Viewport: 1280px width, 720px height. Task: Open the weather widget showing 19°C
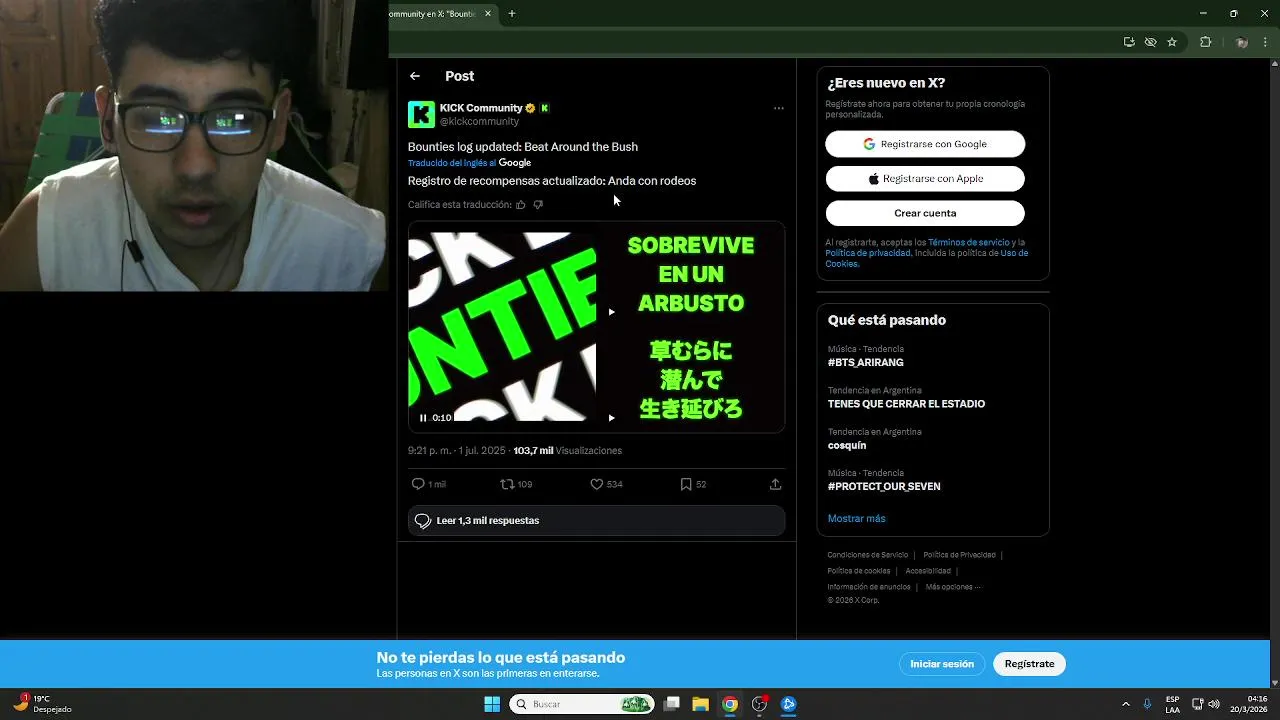pyautogui.click(x=41, y=704)
